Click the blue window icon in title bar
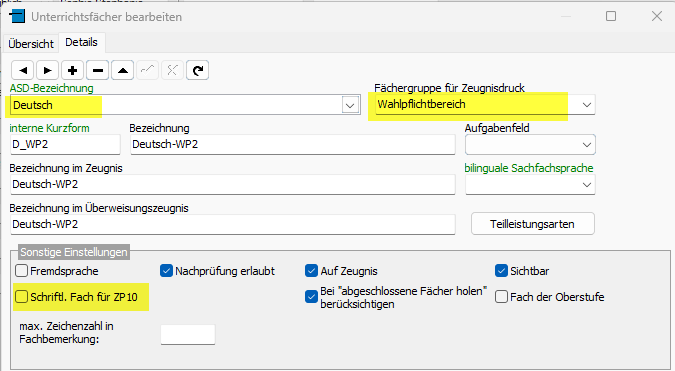The width and height of the screenshot is (675, 371). pos(17,16)
